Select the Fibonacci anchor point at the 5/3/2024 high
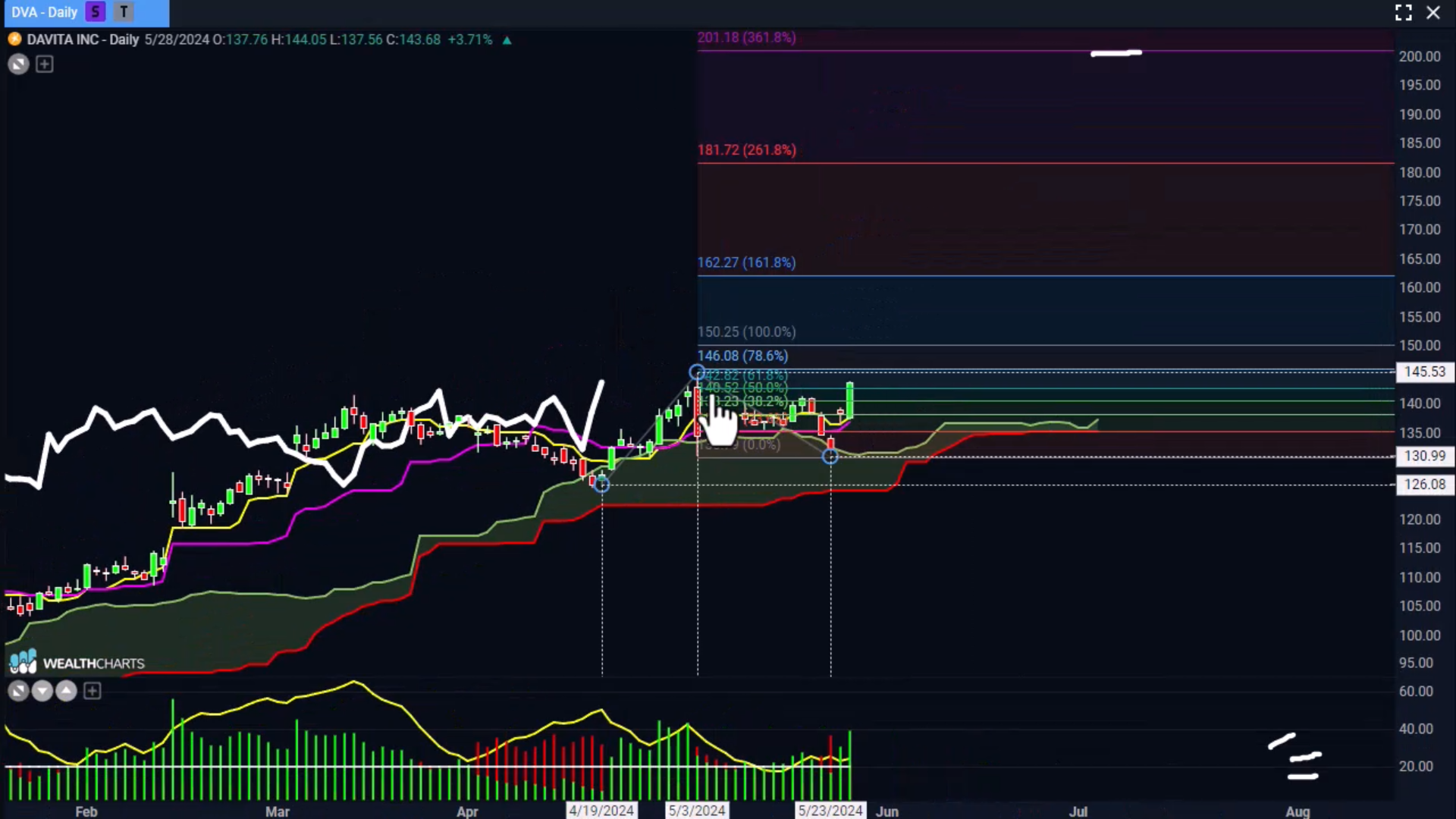 click(697, 372)
